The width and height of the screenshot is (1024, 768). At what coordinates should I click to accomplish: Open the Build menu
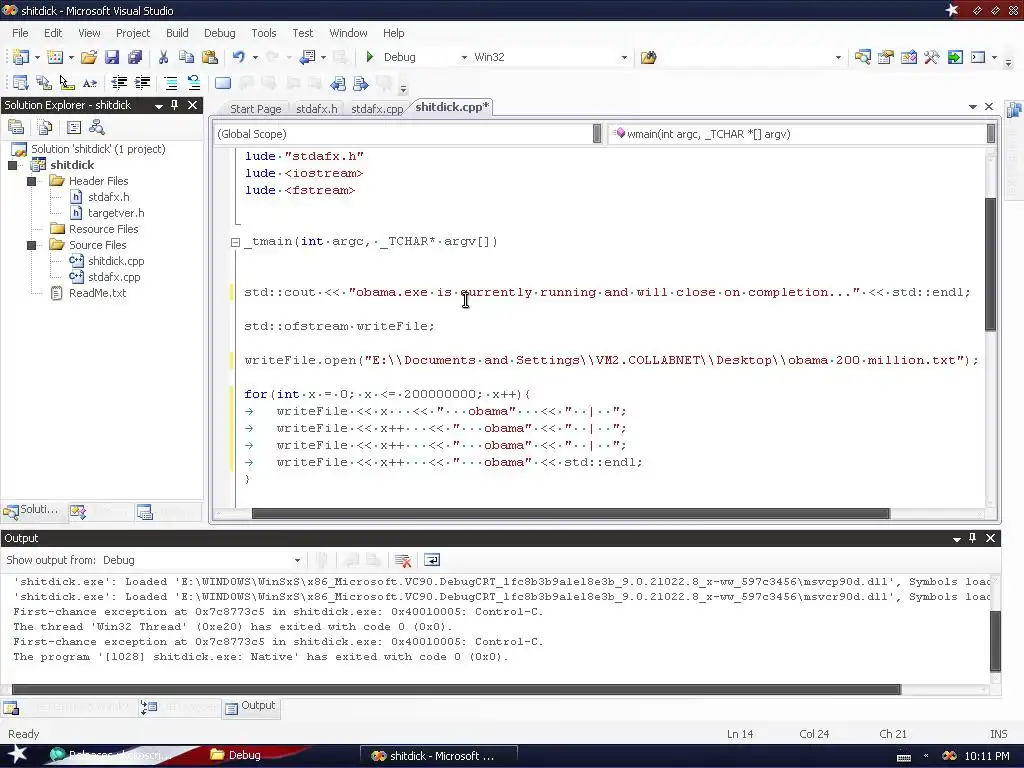point(177,33)
